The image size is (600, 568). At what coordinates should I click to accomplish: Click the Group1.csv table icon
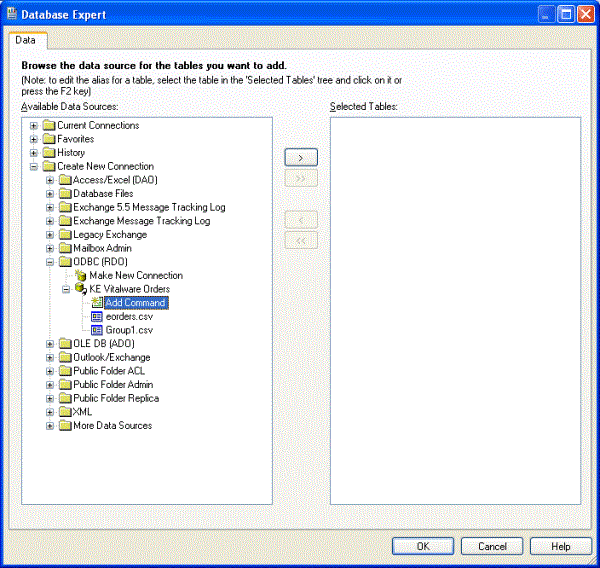coord(97,330)
